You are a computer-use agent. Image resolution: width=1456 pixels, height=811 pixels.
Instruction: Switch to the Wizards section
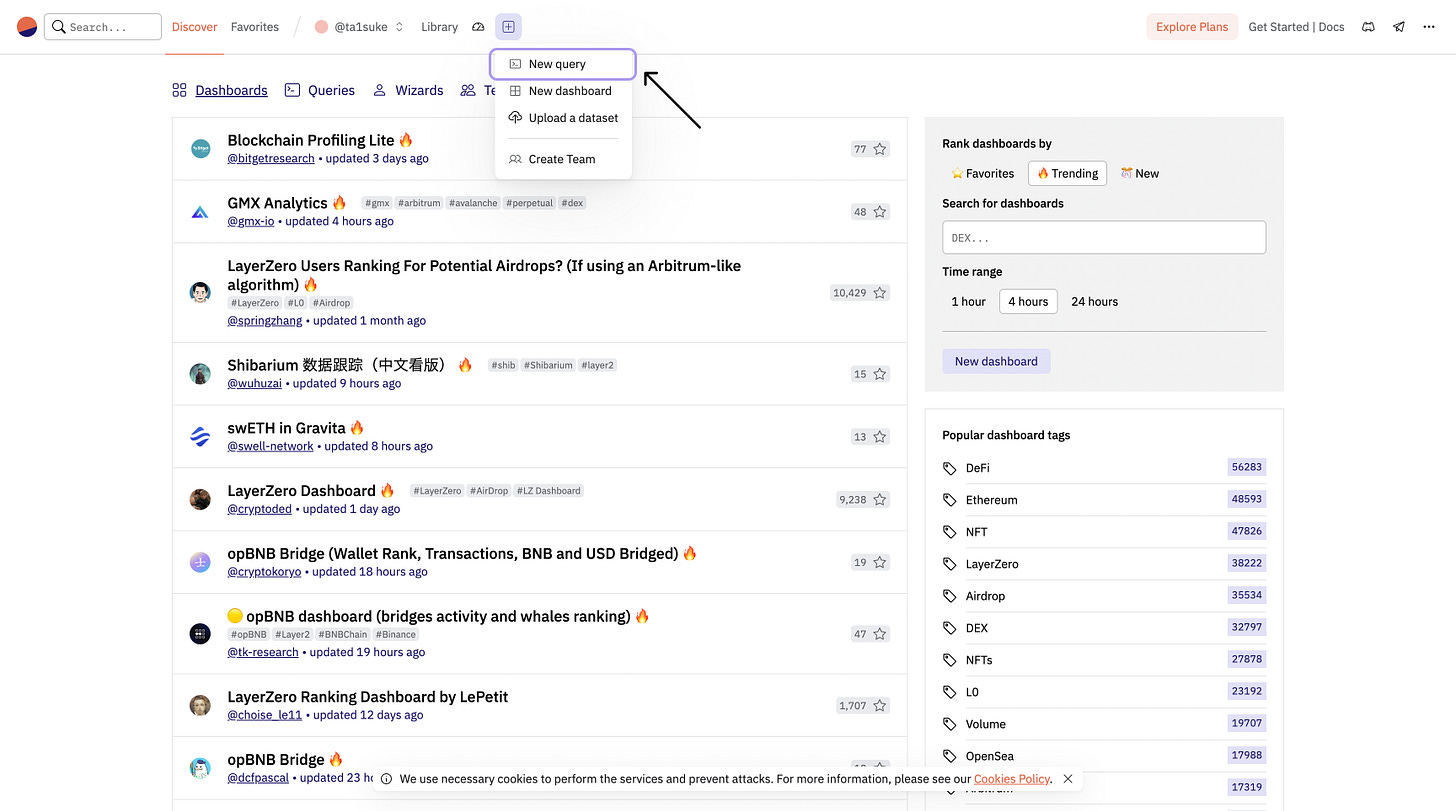click(x=408, y=90)
